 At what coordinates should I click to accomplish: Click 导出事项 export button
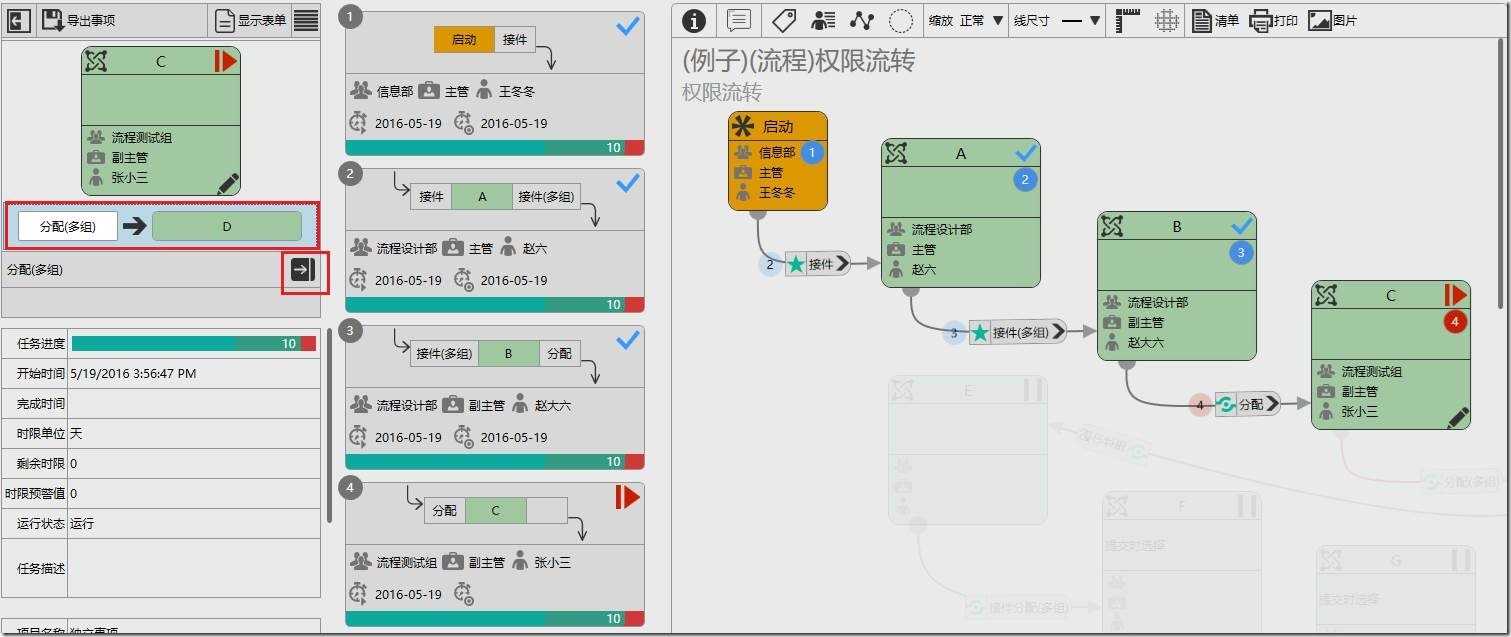(x=78, y=20)
